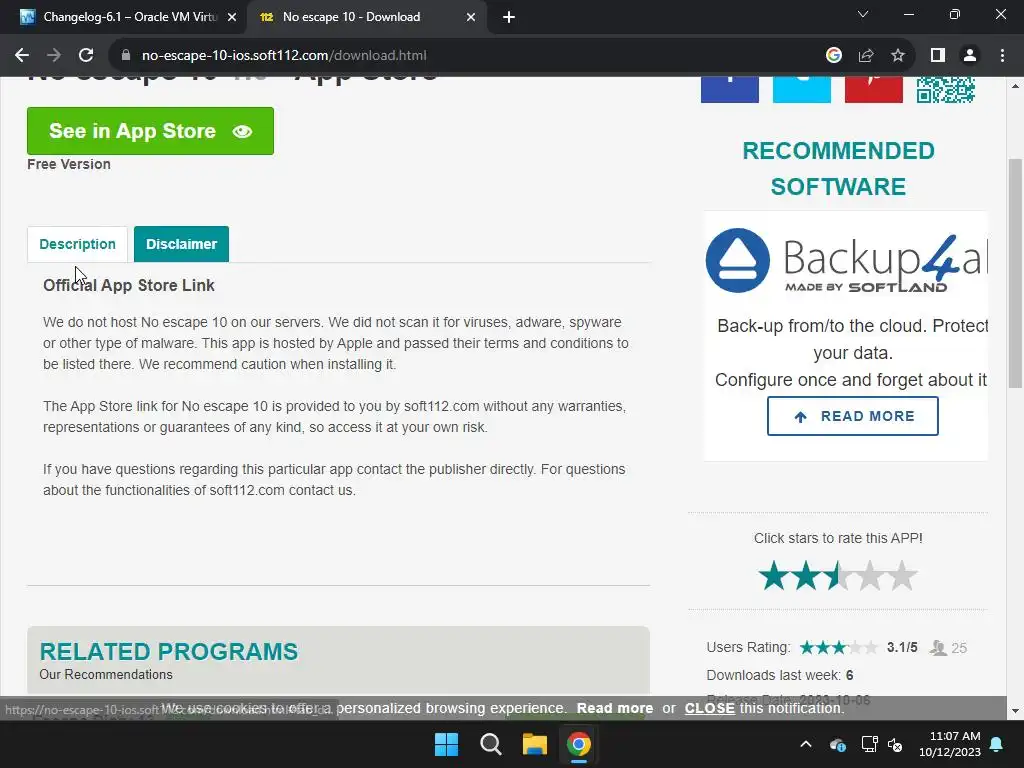
Task: Open Chrome three-dot menu
Action: pos(1002,56)
